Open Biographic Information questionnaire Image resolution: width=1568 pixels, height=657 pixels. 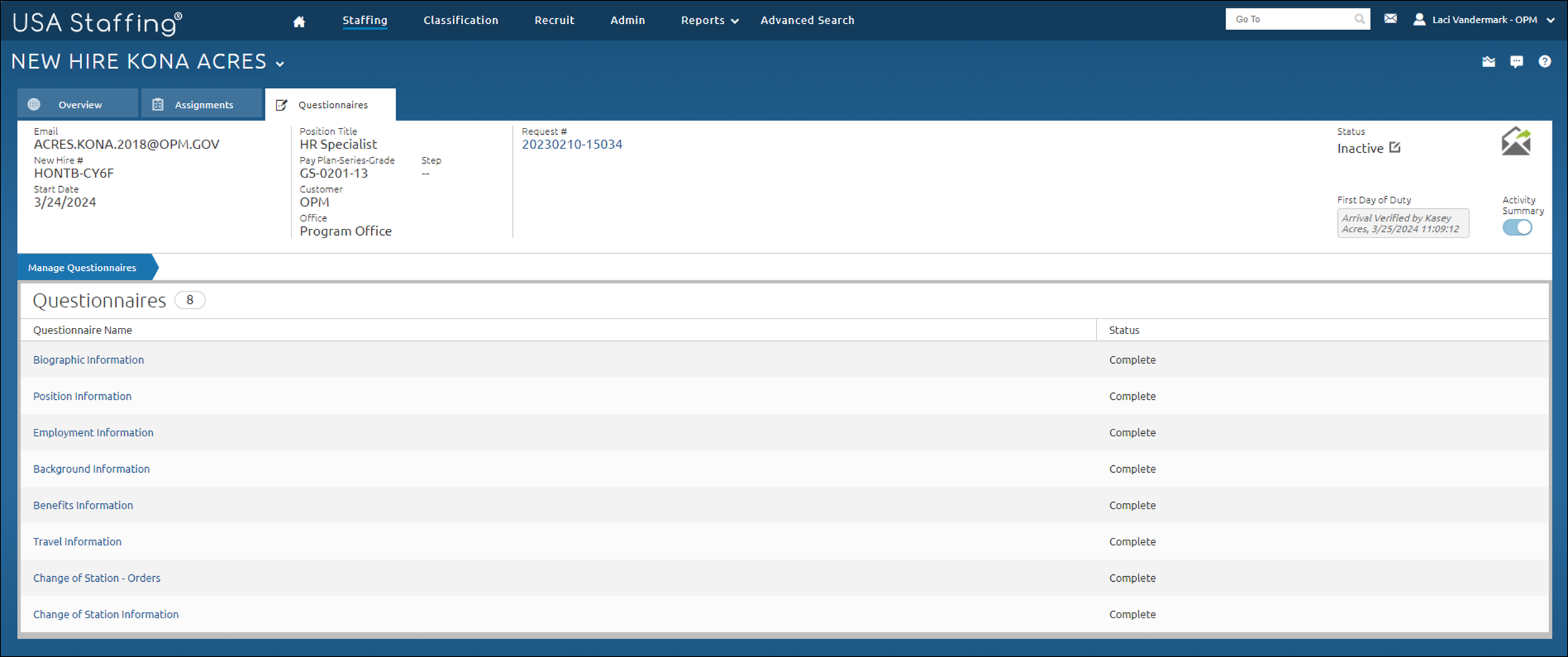point(88,360)
